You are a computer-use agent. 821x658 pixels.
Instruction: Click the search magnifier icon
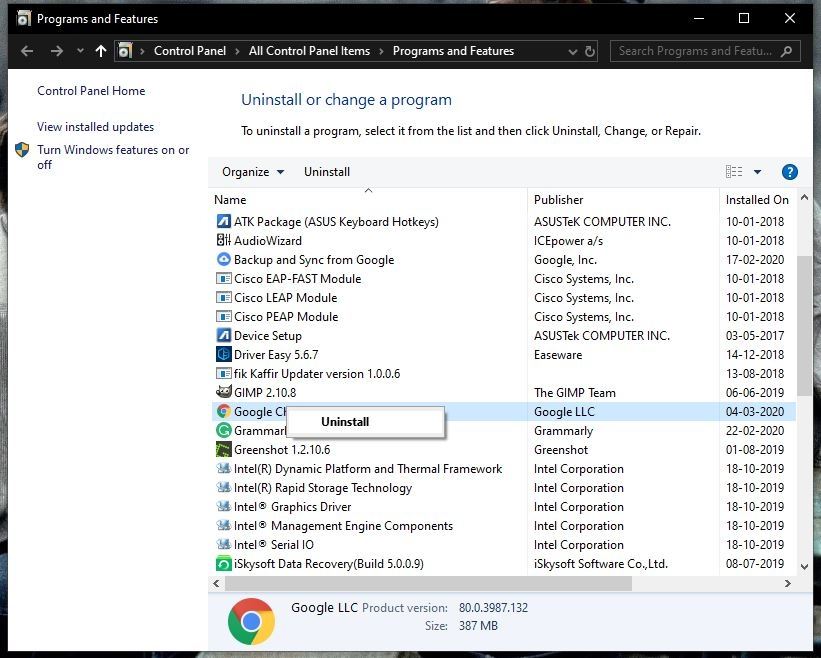pyautogui.click(x=786, y=51)
